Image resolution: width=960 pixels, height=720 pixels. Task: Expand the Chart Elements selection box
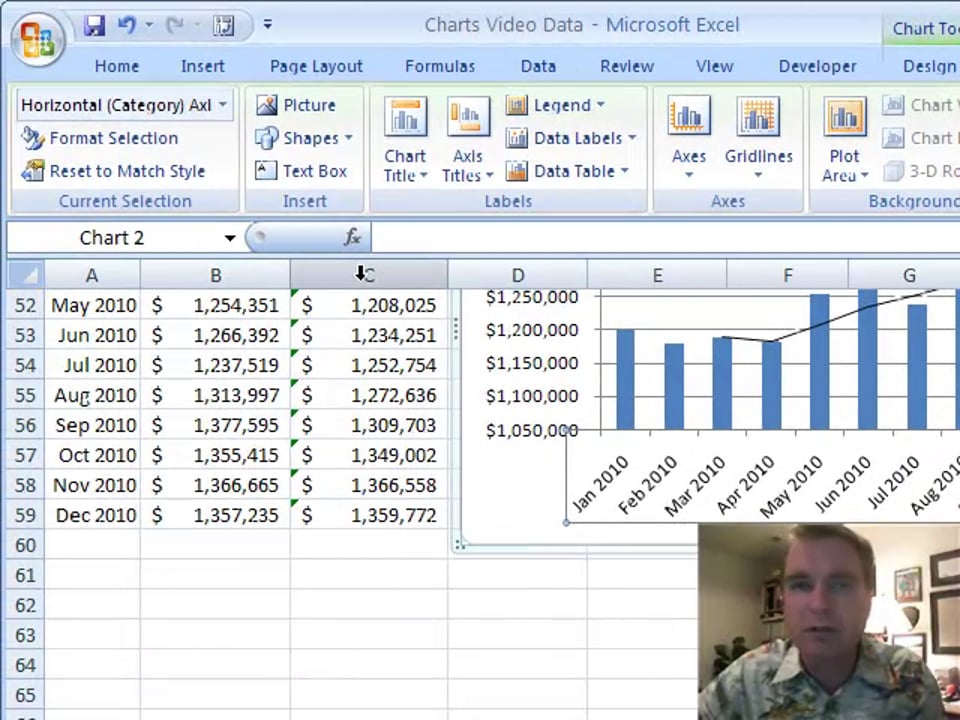click(x=222, y=105)
